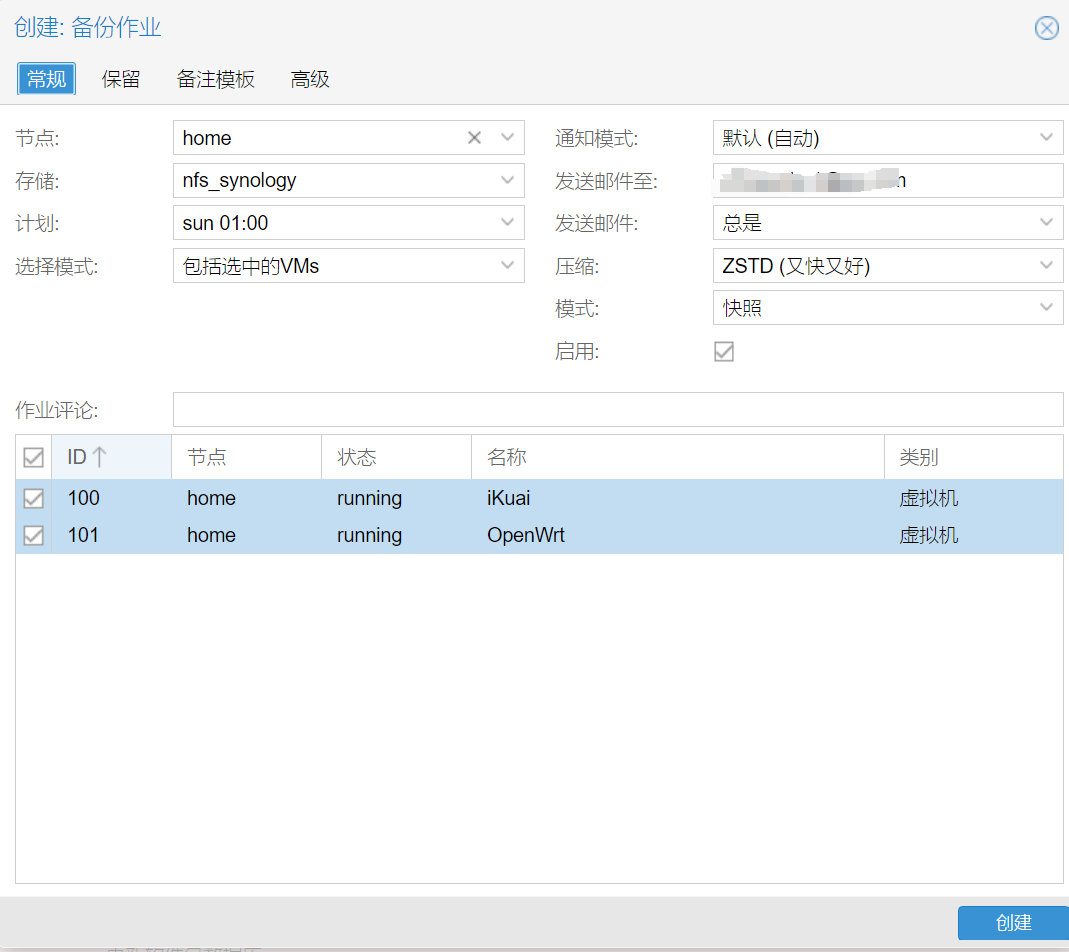Expand the 节点 node dropdown
Screen dimensions: 1069x952
point(507,138)
